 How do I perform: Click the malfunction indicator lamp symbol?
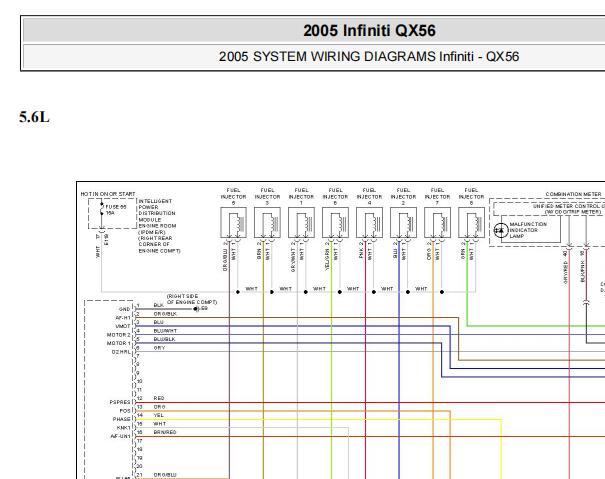click(501, 230)
